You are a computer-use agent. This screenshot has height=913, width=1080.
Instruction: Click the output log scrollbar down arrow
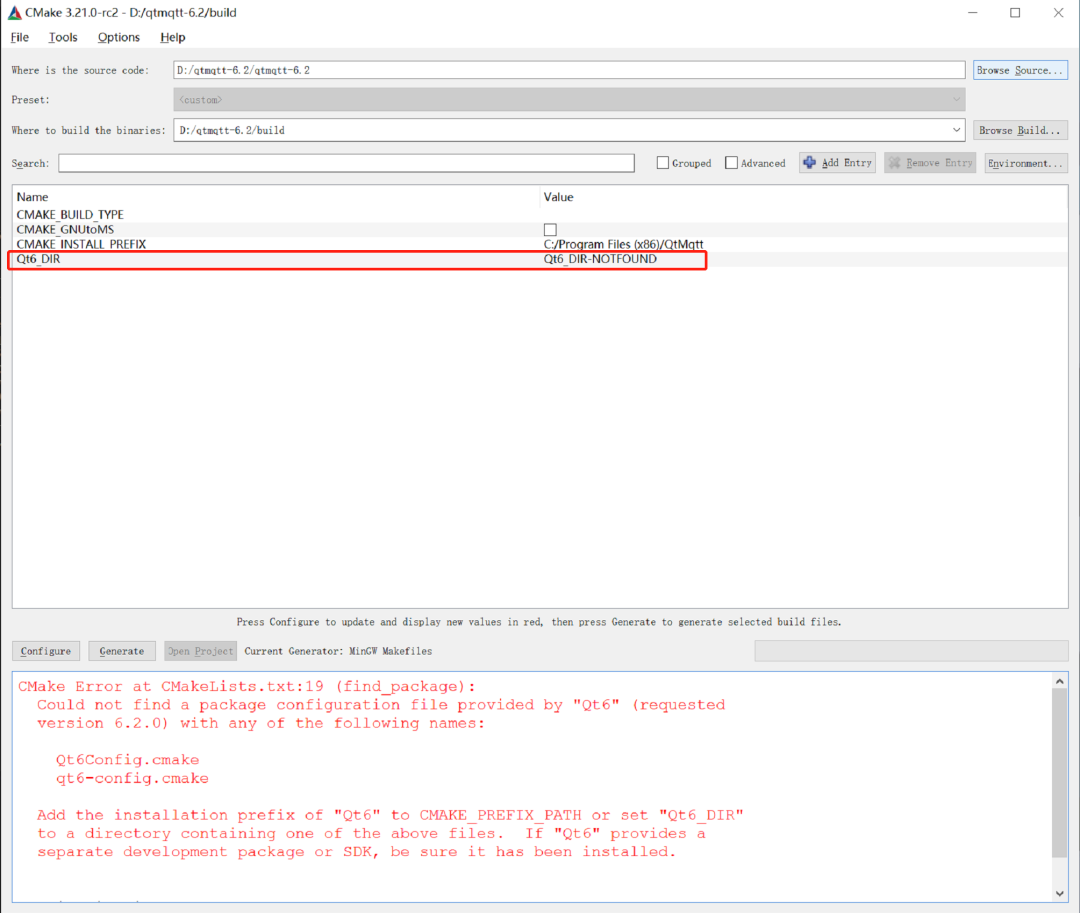1059,893
